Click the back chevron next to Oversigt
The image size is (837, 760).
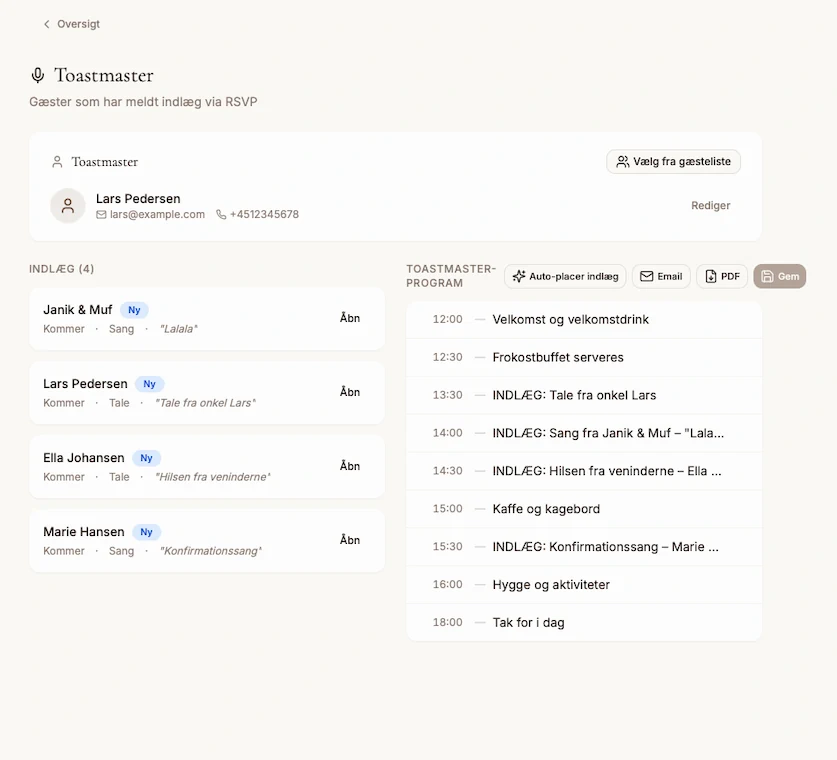46,24
